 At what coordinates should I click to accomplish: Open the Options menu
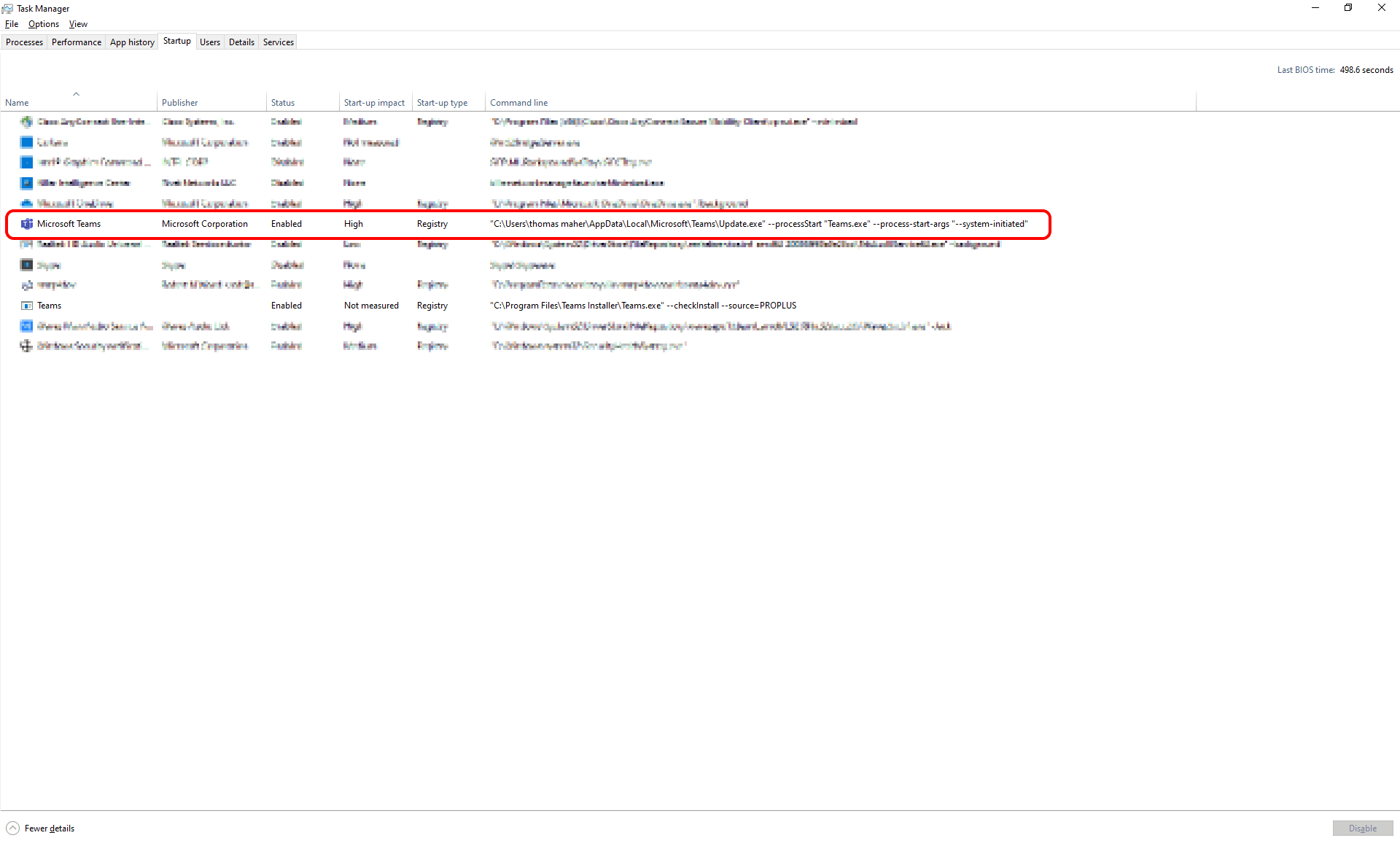(x=44, y=24)
